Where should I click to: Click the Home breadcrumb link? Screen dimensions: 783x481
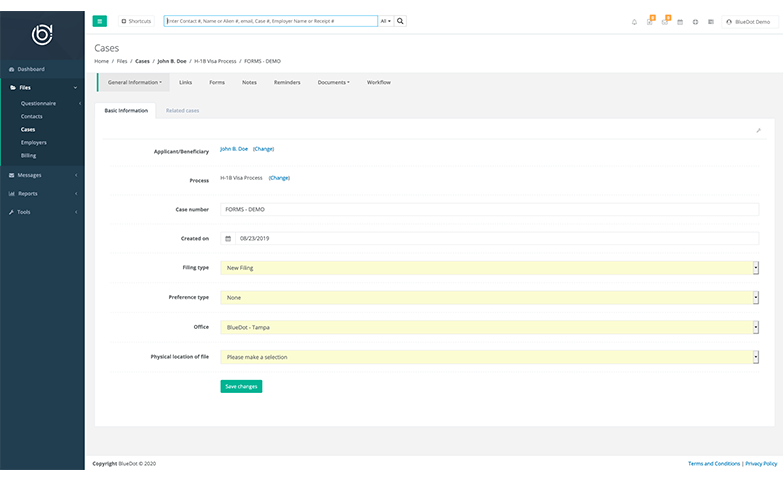(101, 61)
